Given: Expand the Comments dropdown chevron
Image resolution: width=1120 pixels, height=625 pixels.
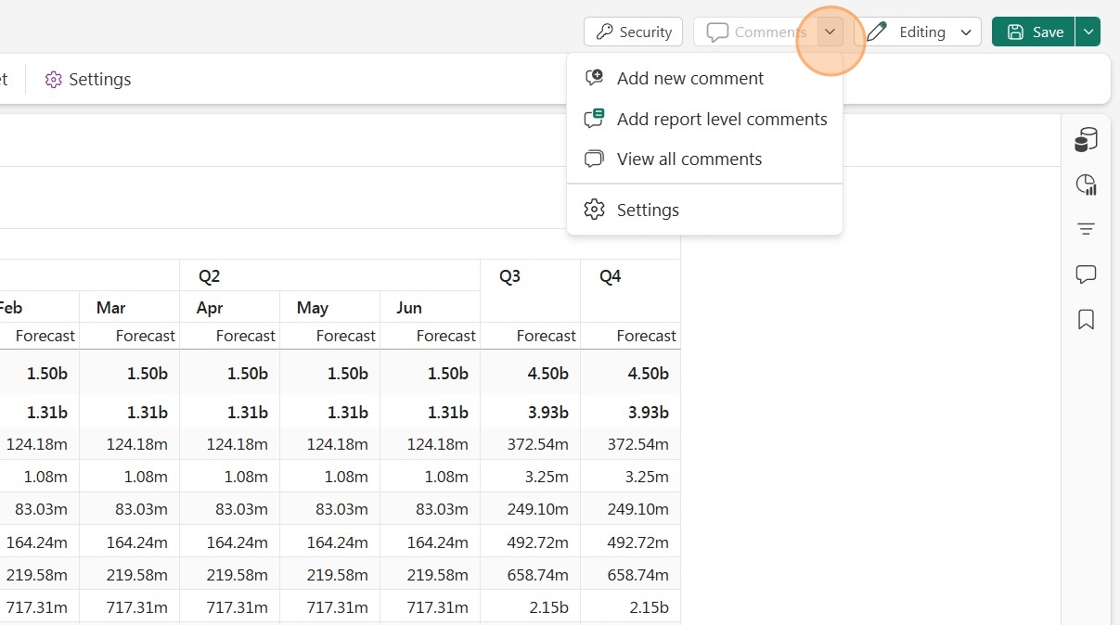Looking at the screenshot, I should 829,31.
